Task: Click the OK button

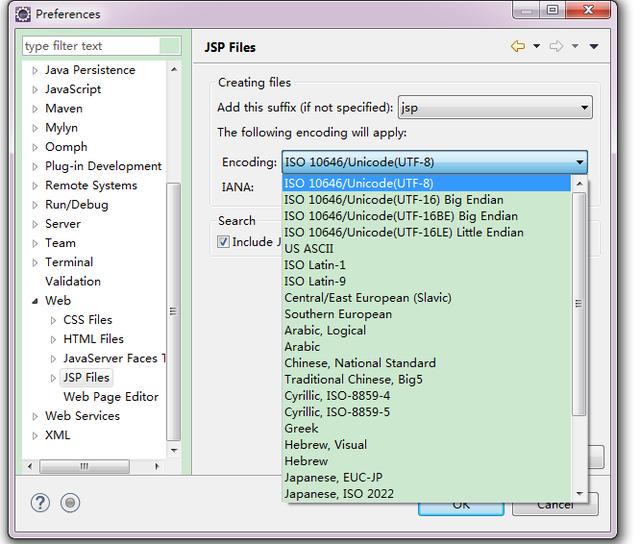Action: coord(461,505)
